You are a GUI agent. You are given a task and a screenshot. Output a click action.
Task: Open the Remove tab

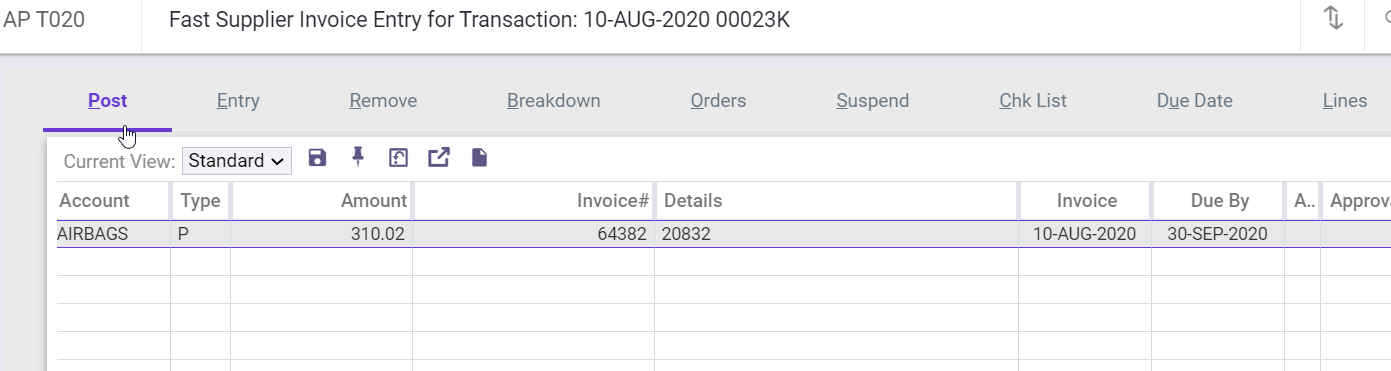[x=383, y=101]
